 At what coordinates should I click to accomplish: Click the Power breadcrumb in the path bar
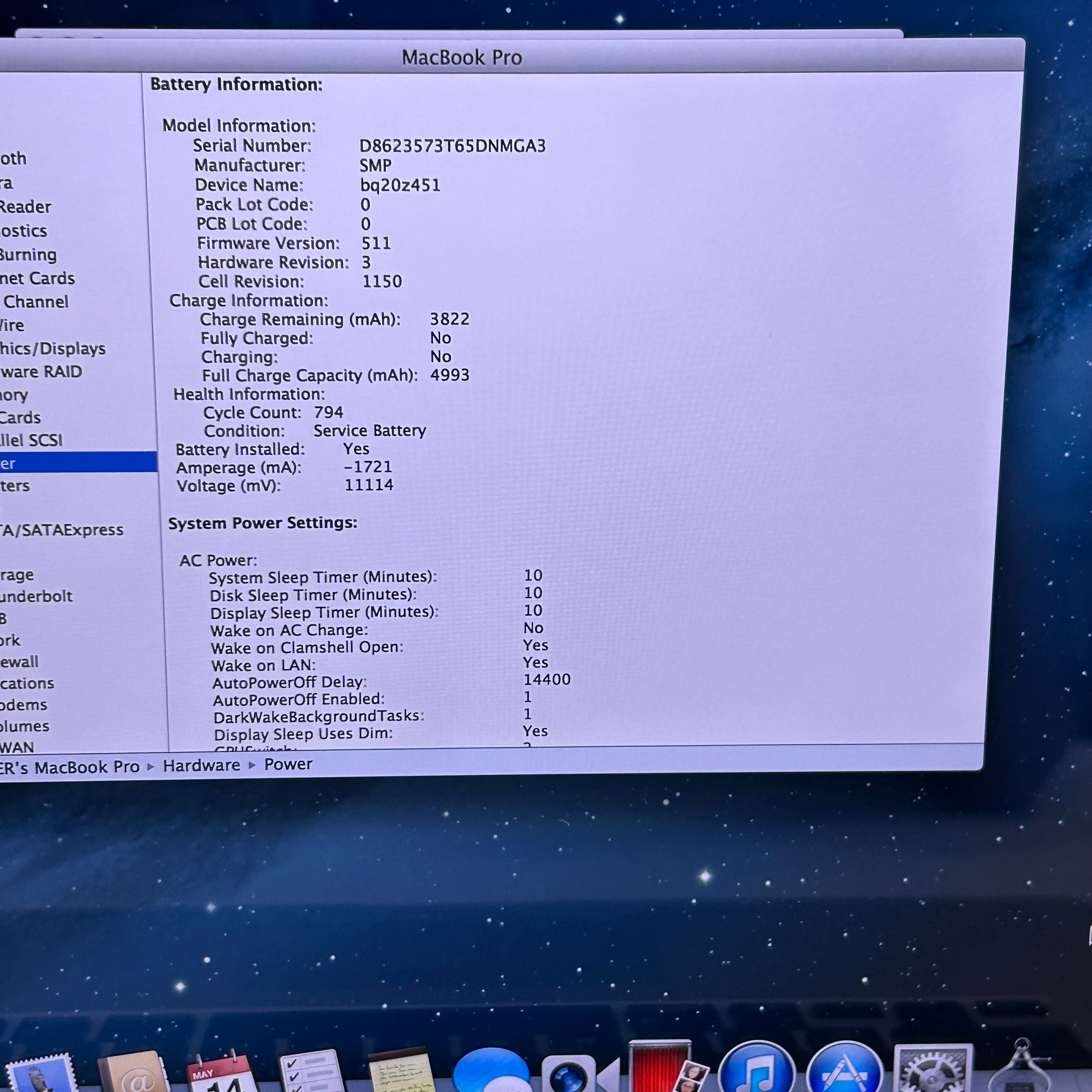point(288,764)
